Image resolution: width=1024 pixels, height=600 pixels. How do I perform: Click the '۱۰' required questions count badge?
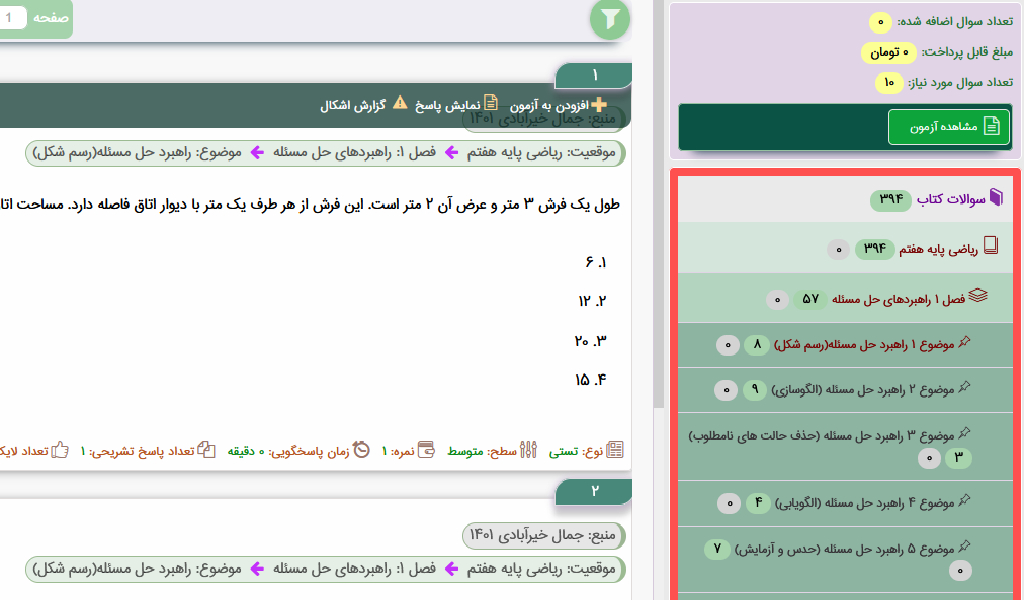click(x=889, y=83)
